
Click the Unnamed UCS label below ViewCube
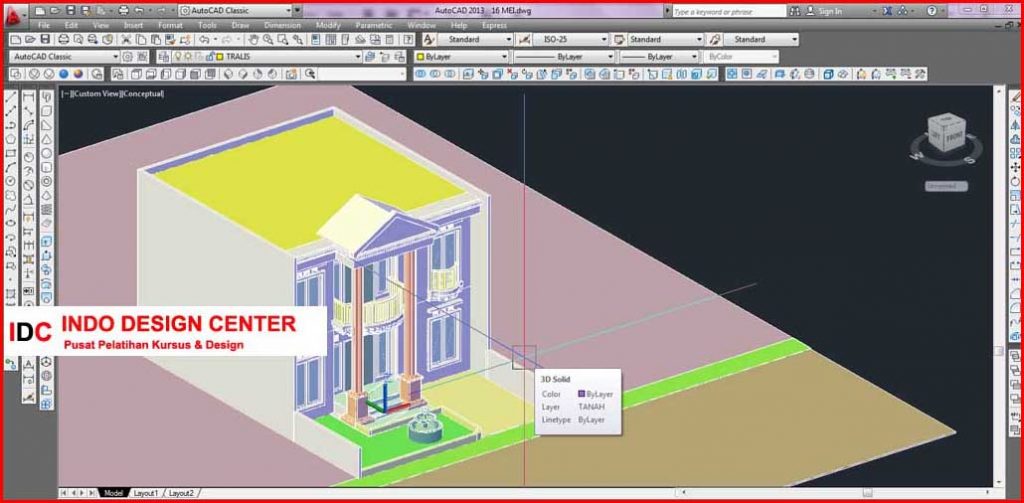coord(946,186)
